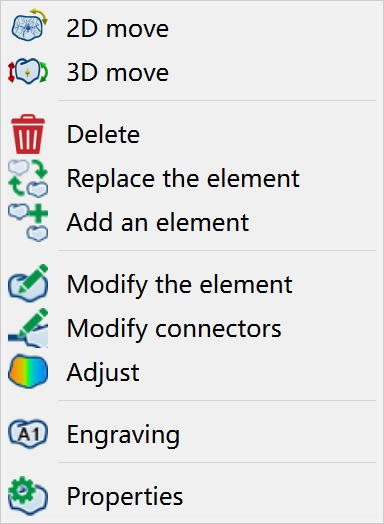Click the A1 Engraving icon

(x=28, y=433)
